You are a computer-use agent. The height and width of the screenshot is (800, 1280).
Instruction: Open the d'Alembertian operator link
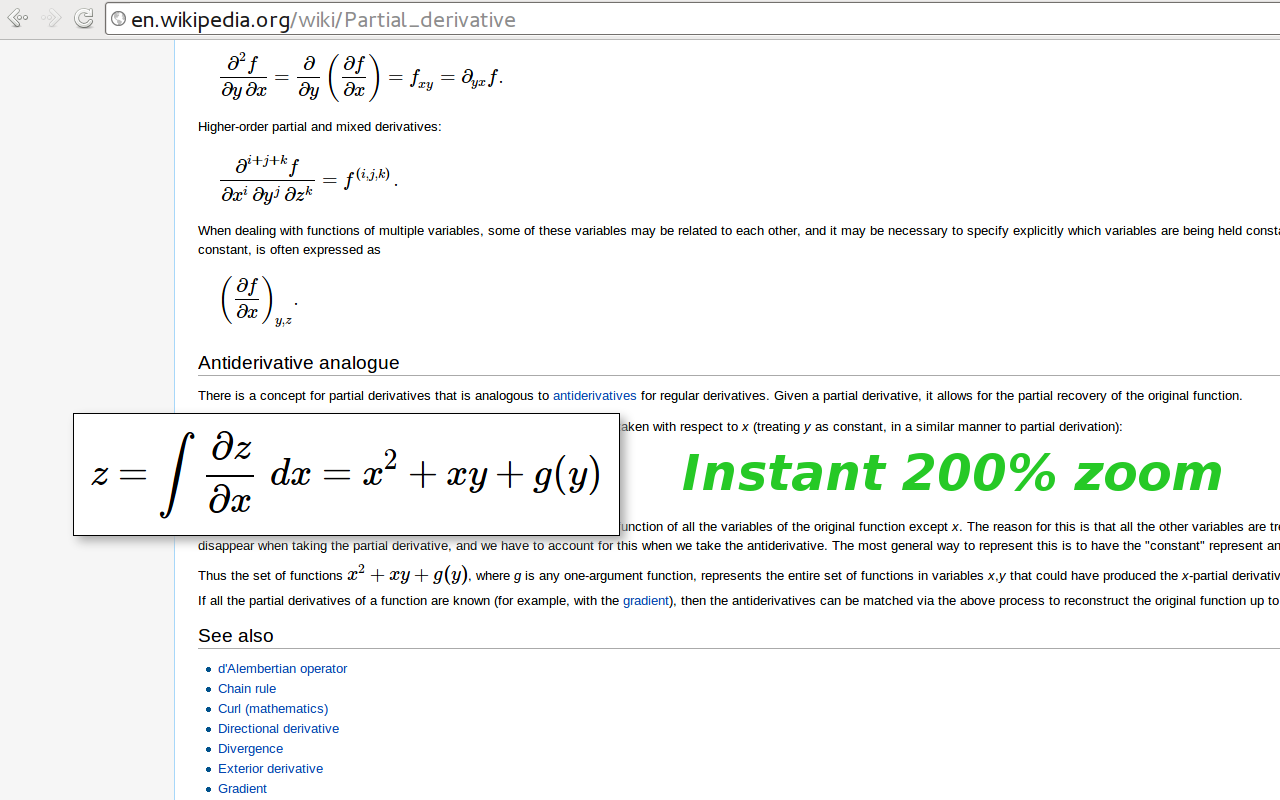click(282, 669)
